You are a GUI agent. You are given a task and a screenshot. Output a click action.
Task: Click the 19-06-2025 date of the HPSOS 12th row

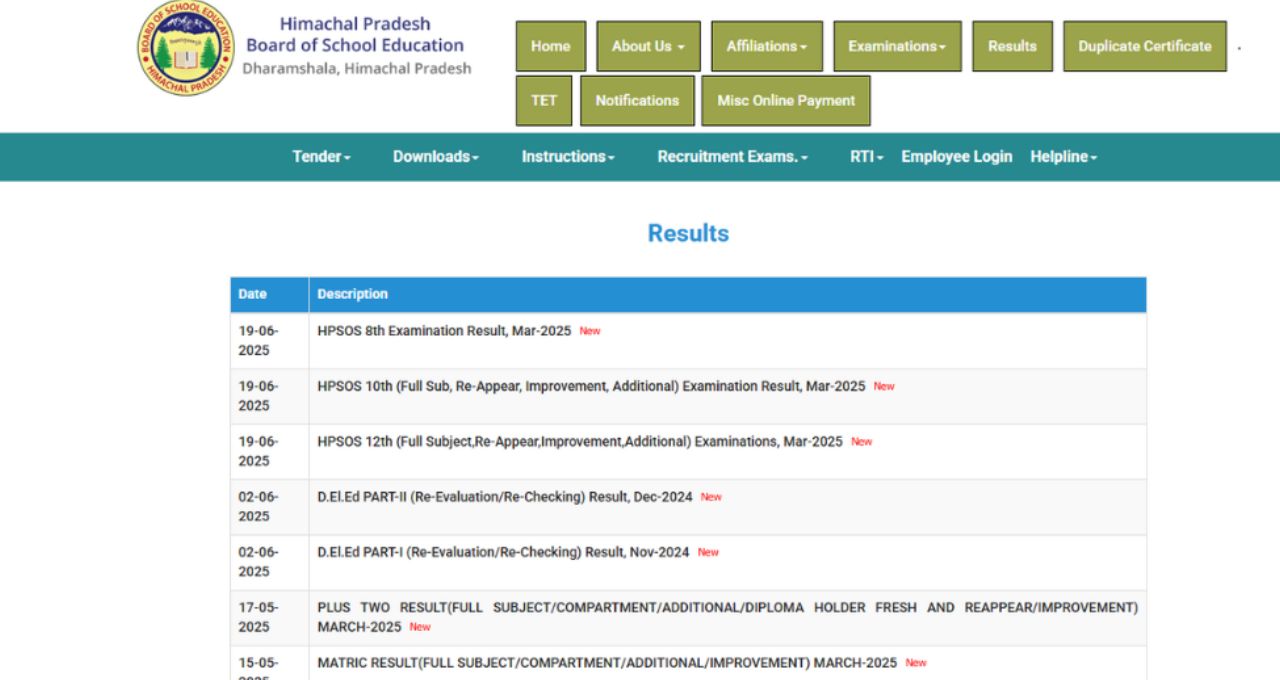pos(258,451)
